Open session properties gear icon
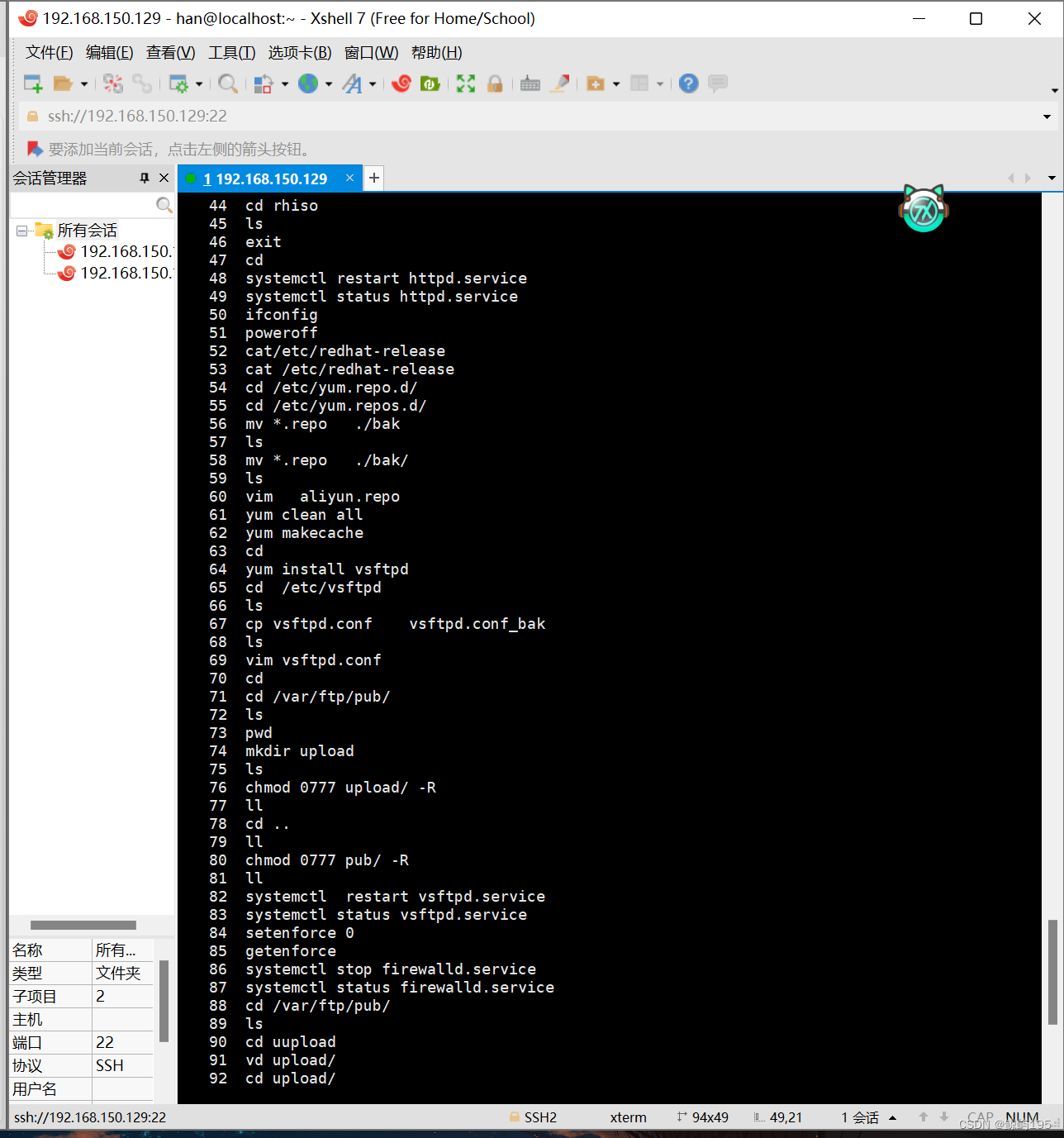This screenshot has width=1064, height=1138. (178, 83)
